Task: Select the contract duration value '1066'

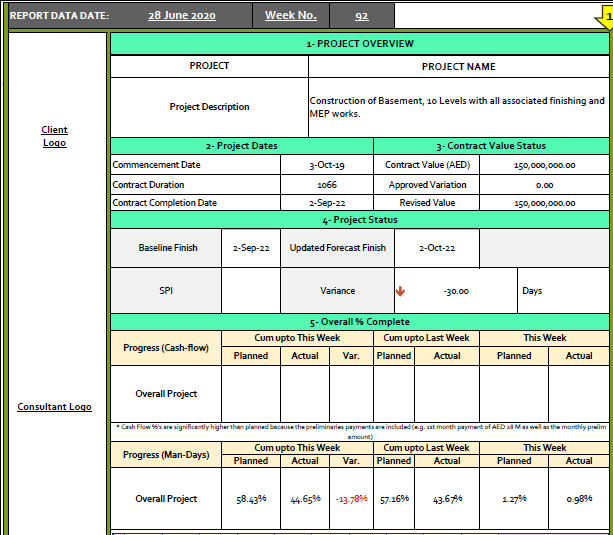Action: point(327,185)
